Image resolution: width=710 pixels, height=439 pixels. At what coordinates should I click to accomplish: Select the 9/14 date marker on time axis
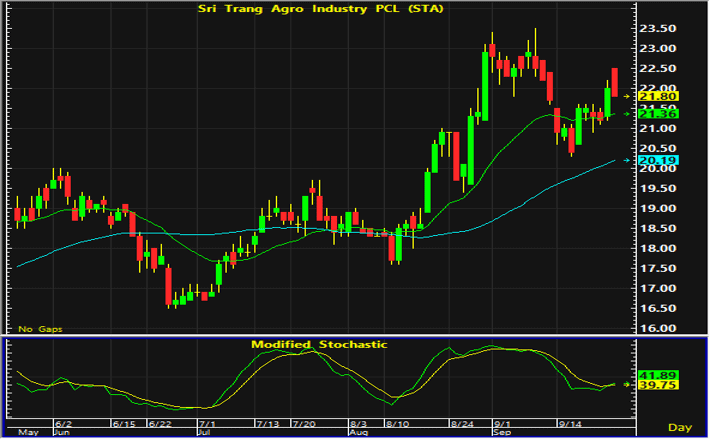point(570,424)
